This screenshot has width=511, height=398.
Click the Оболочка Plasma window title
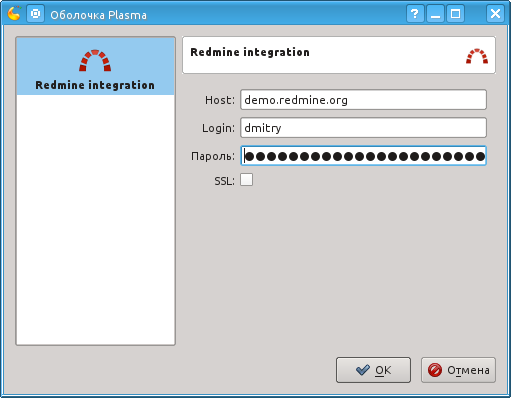[x=99, y=15]
